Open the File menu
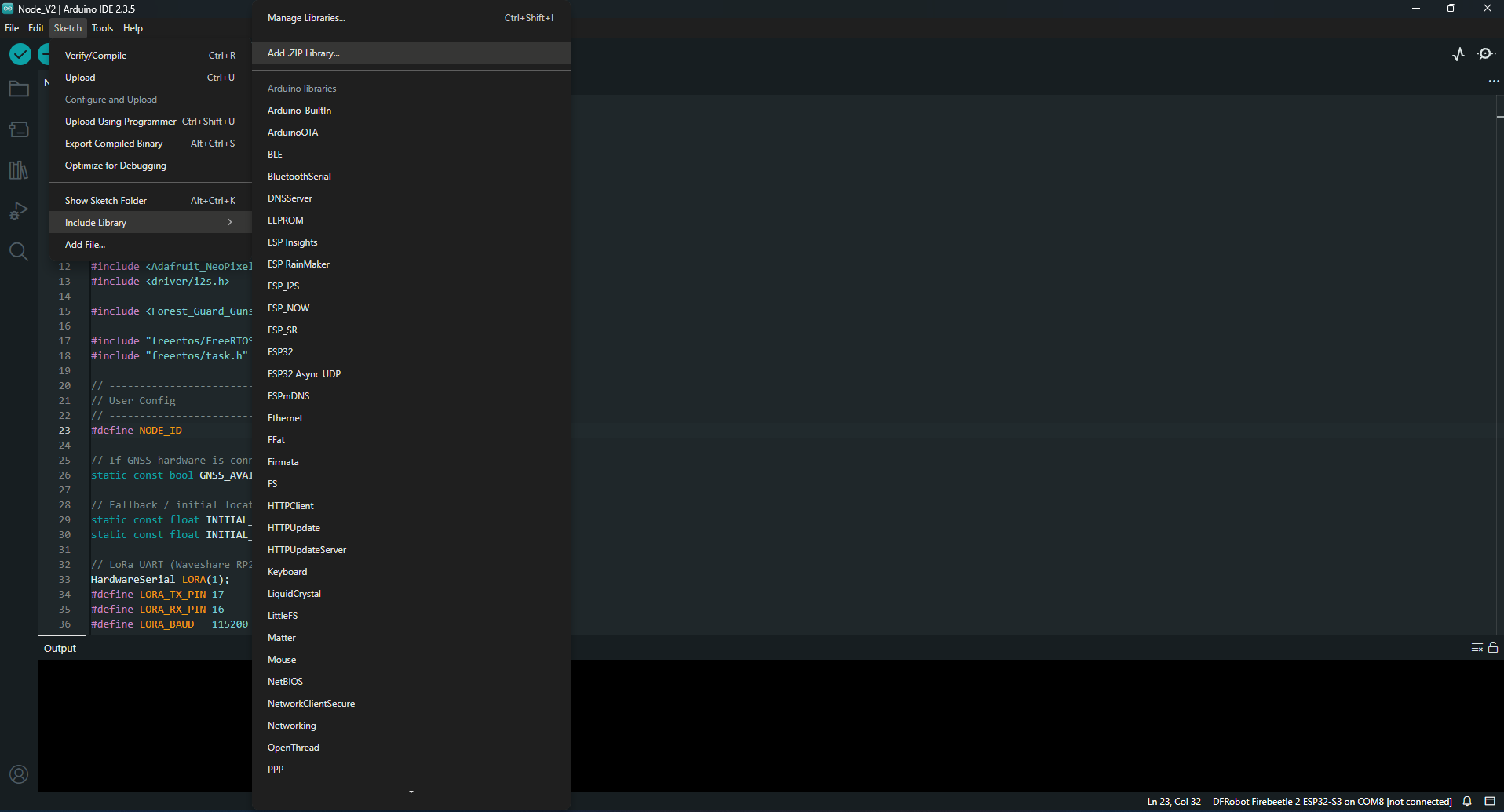The width and height of the screenshot is (1504, 812). coord(12,28)
